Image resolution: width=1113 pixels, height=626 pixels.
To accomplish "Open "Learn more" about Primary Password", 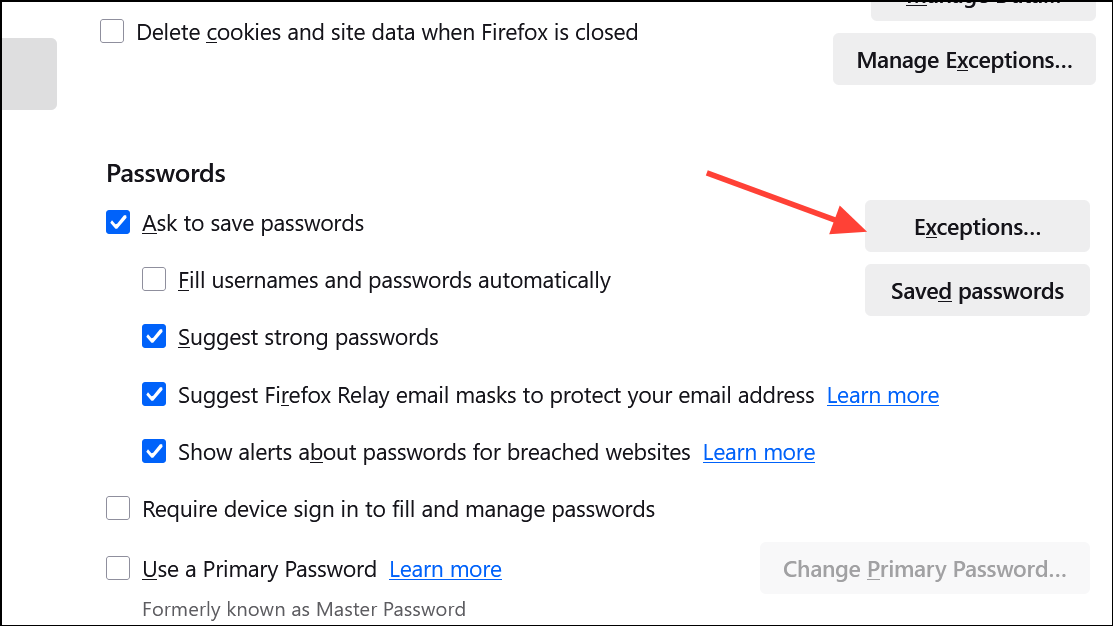I will (444, 569).
